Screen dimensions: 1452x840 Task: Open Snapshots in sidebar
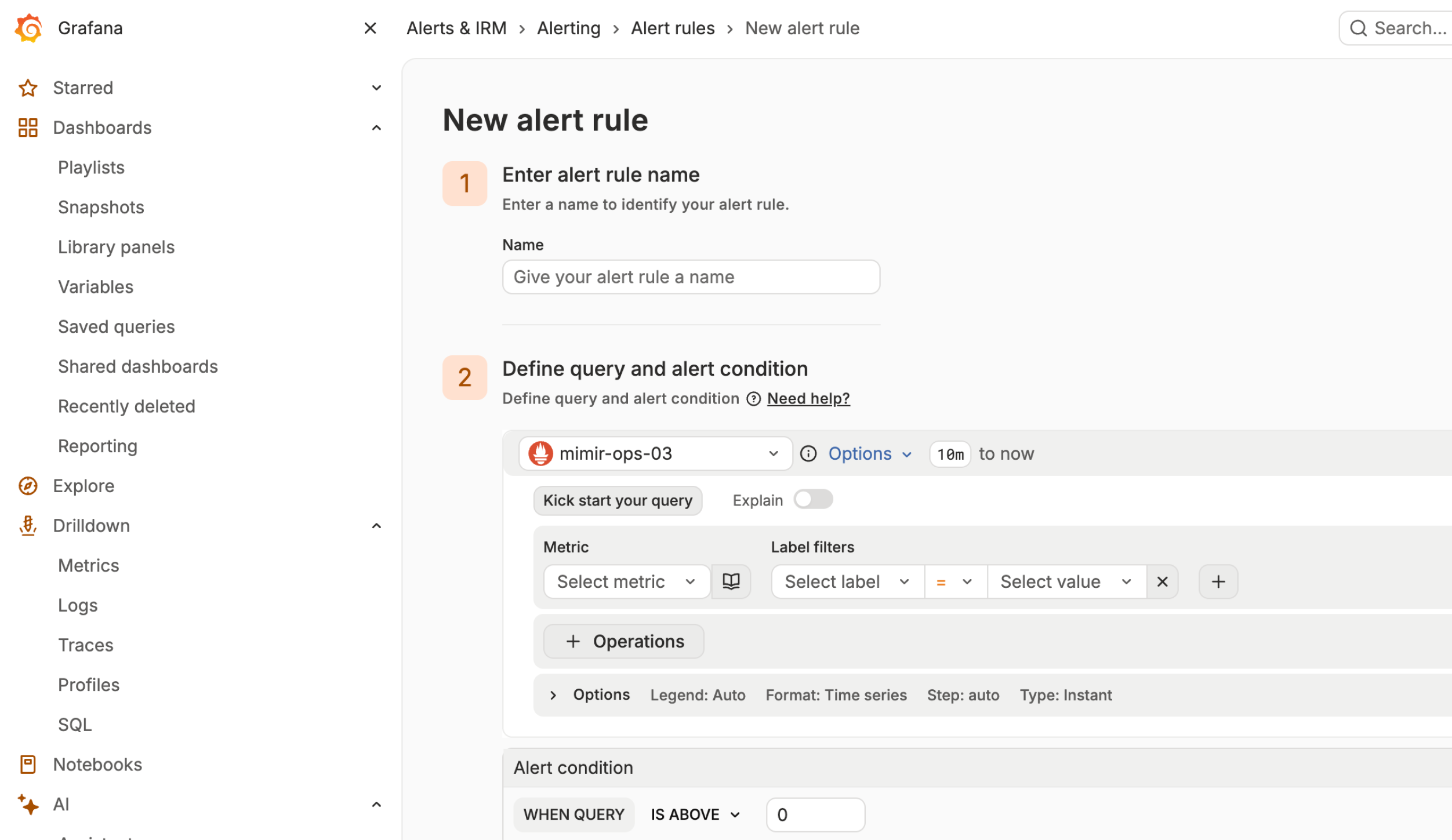click(101, 207)
